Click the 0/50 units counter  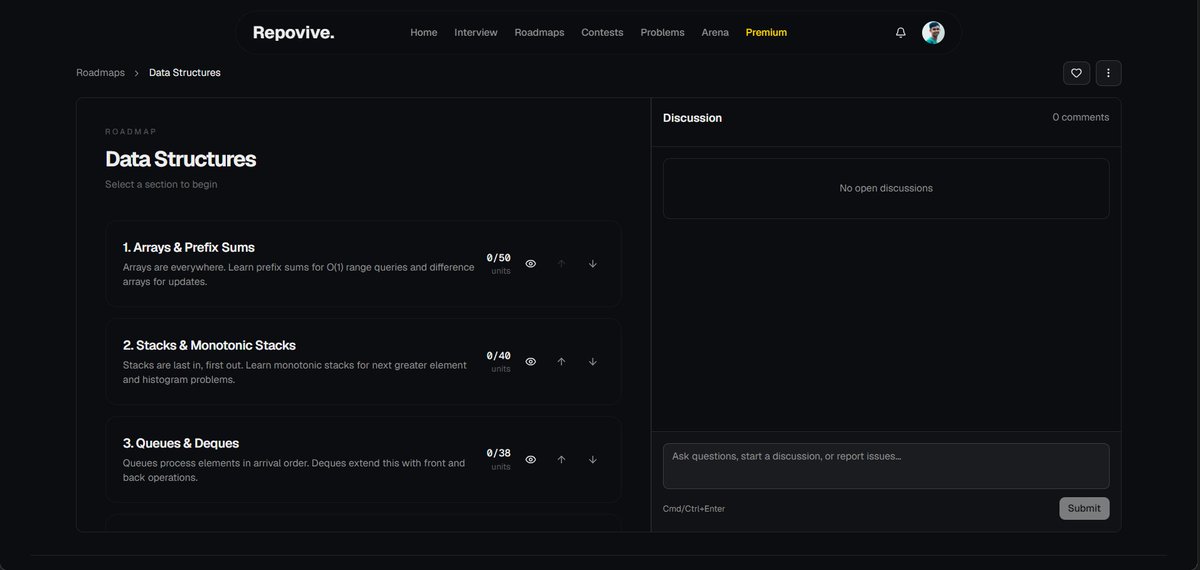(x=499, y=263)
